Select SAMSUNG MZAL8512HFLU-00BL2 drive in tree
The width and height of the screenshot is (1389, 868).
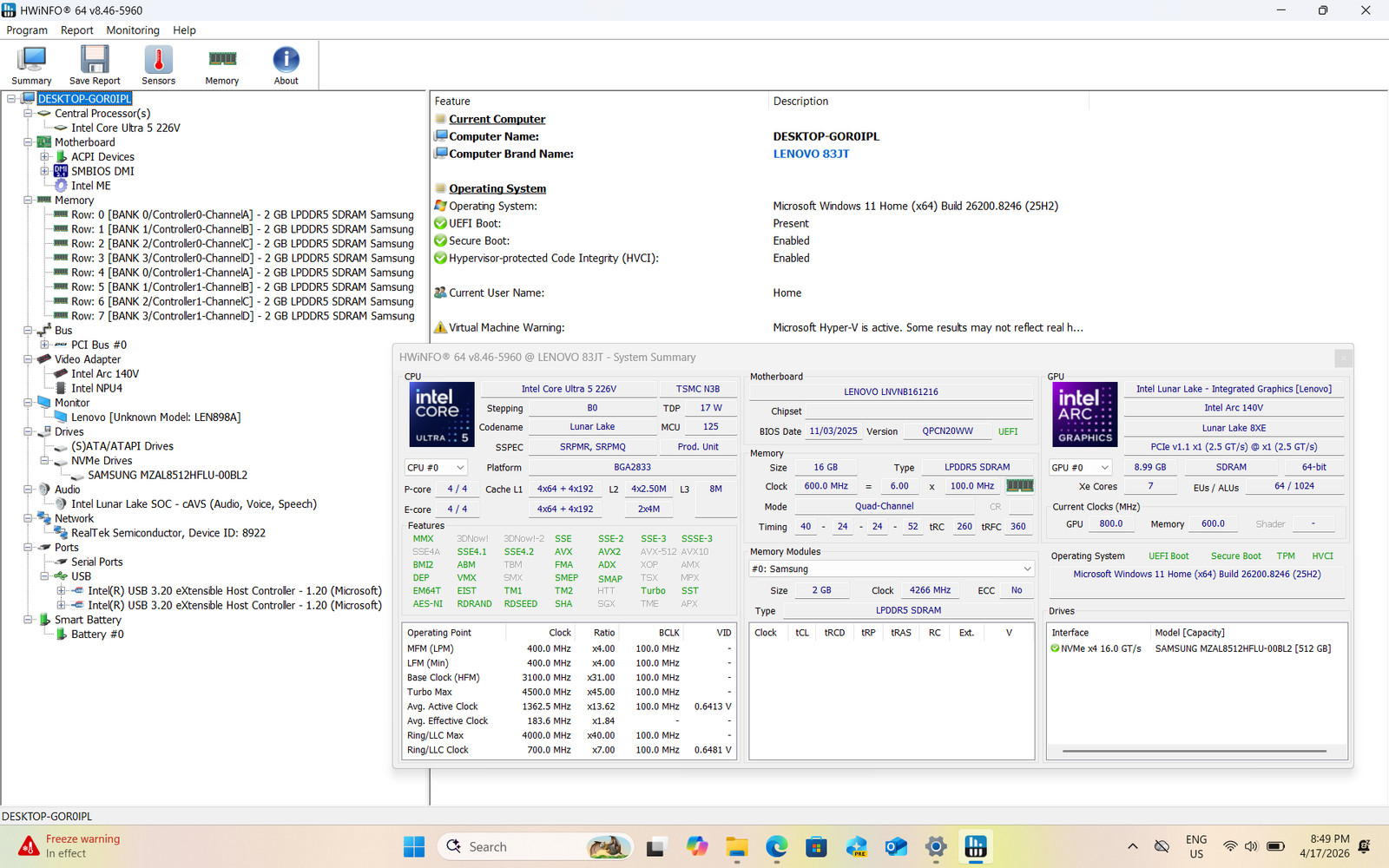pyautogui.click(x=168, y=475)
